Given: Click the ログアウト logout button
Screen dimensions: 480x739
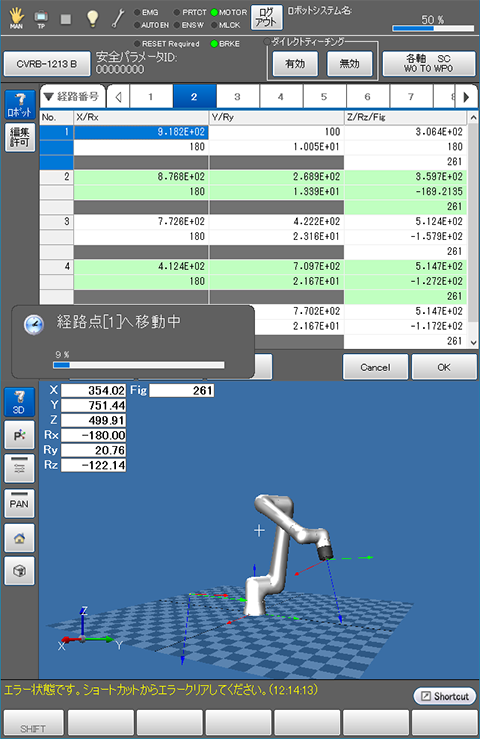Looking at the screenshot, I should tap(266, 17).
